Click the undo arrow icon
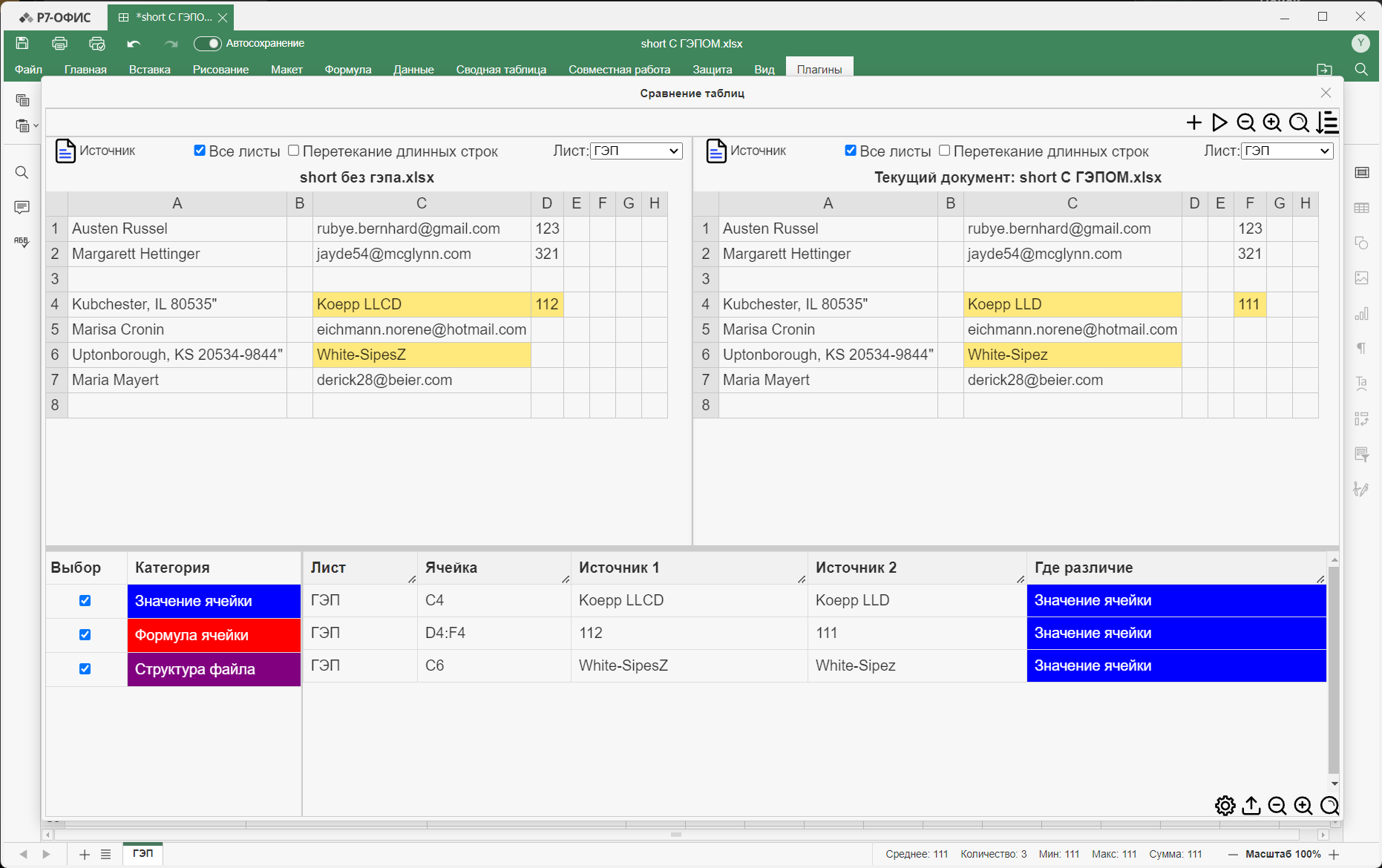 (x=134, y=44)
